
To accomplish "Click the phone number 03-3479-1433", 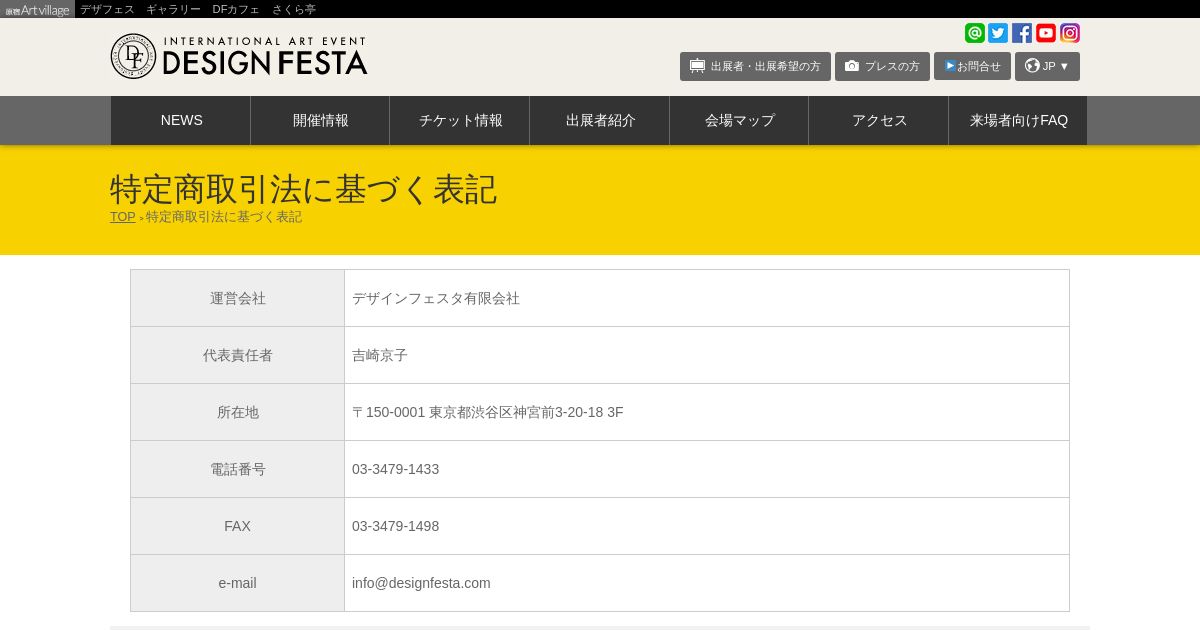I will click(x=395, y=469).
